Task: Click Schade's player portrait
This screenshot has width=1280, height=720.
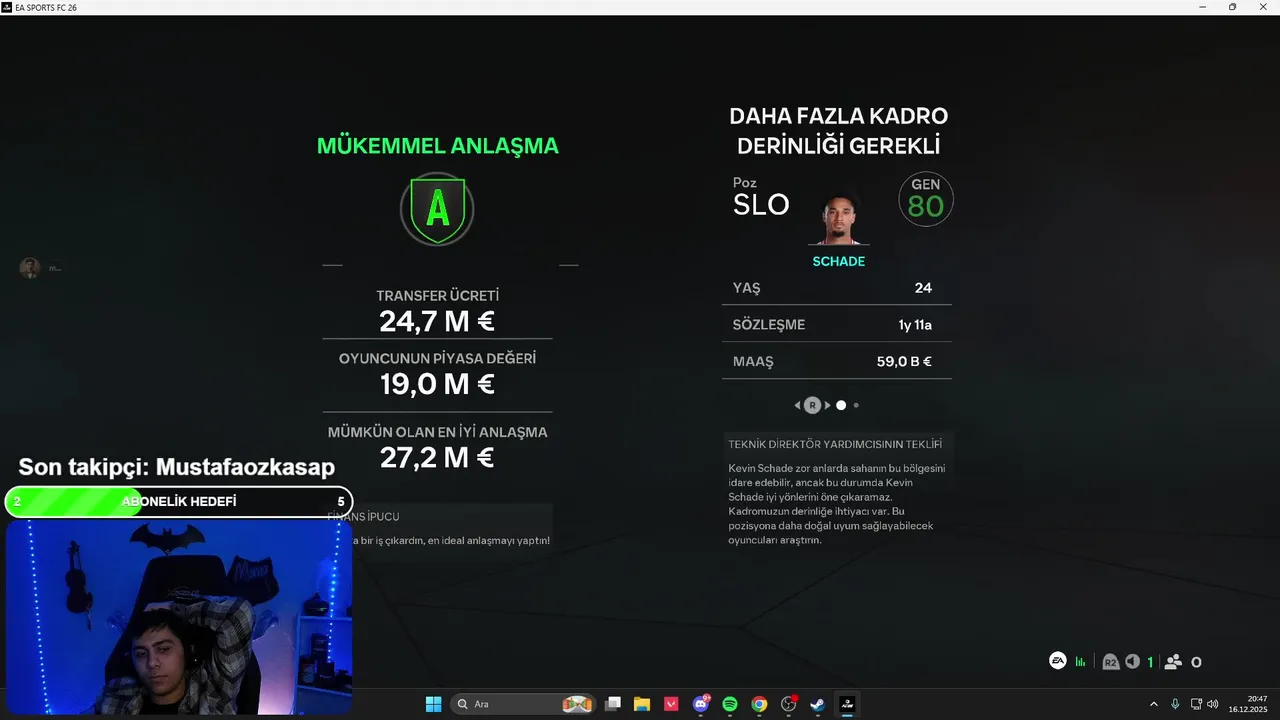Action: pos(838,217)
